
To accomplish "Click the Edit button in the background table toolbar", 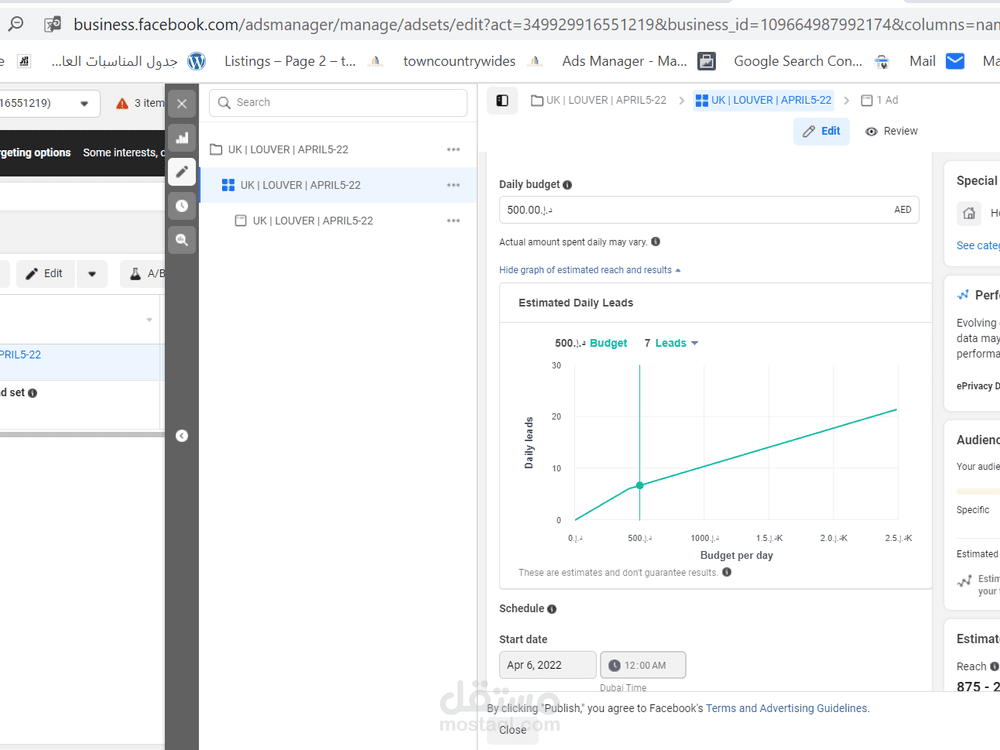I will (x=45, y=274).
